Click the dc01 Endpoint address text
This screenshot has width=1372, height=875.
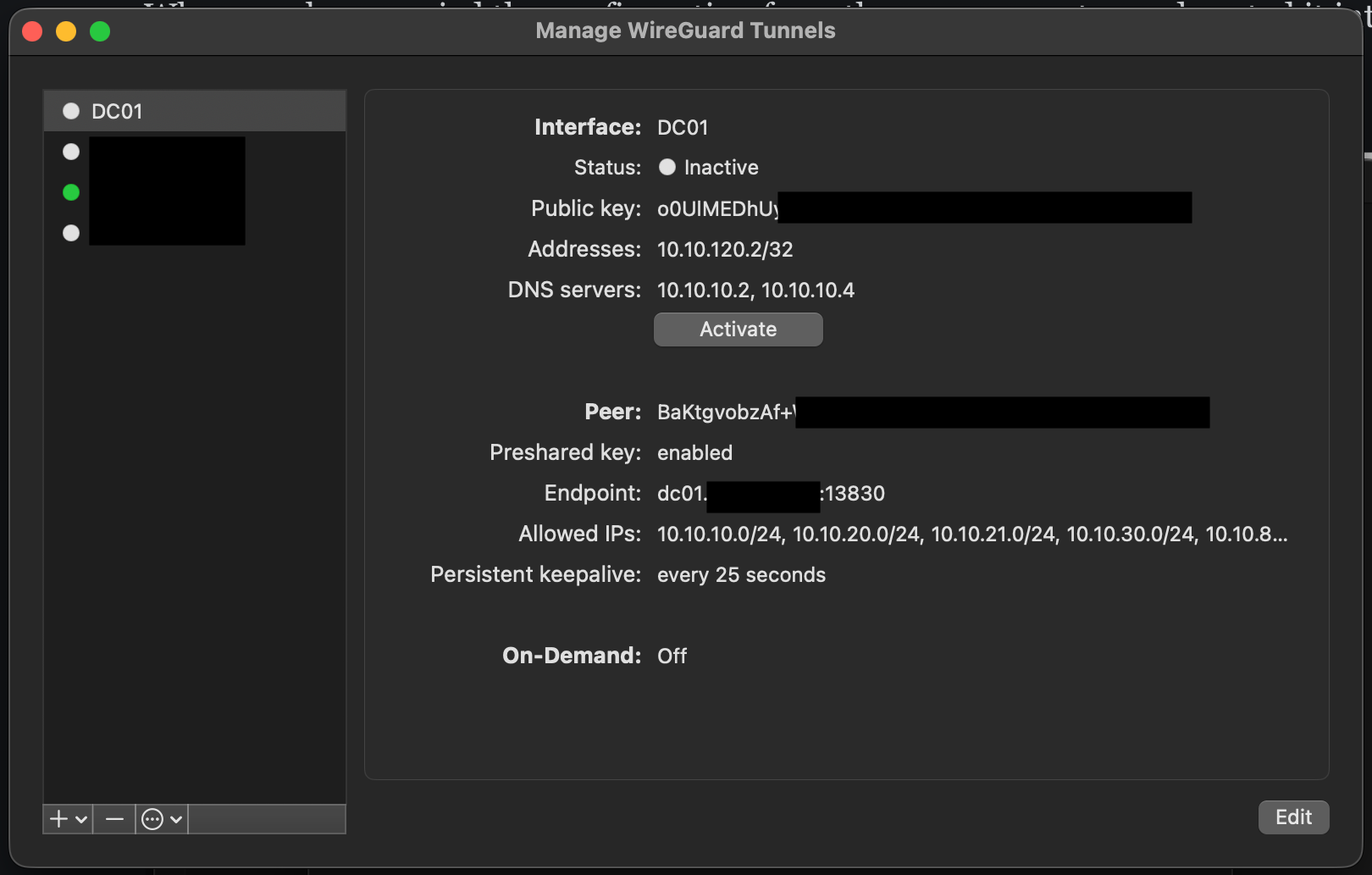[x=771, y=493]
